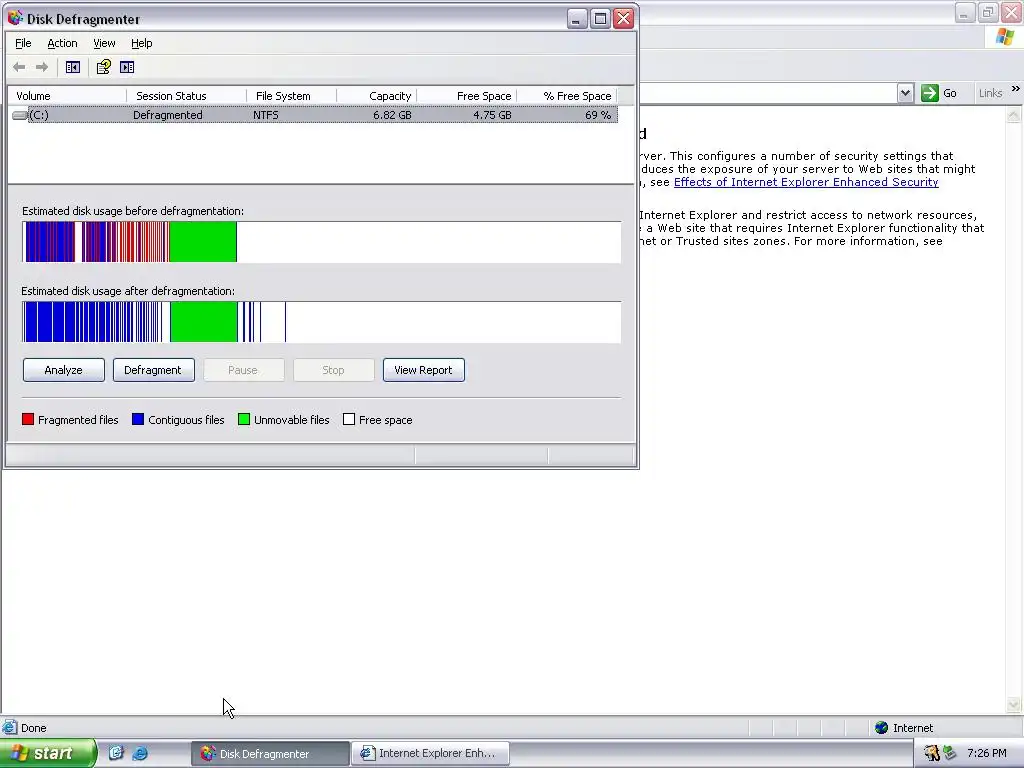Click the Back arrow toolbar icon
The height and width of the screenshot is (768, 1024).
19,67
